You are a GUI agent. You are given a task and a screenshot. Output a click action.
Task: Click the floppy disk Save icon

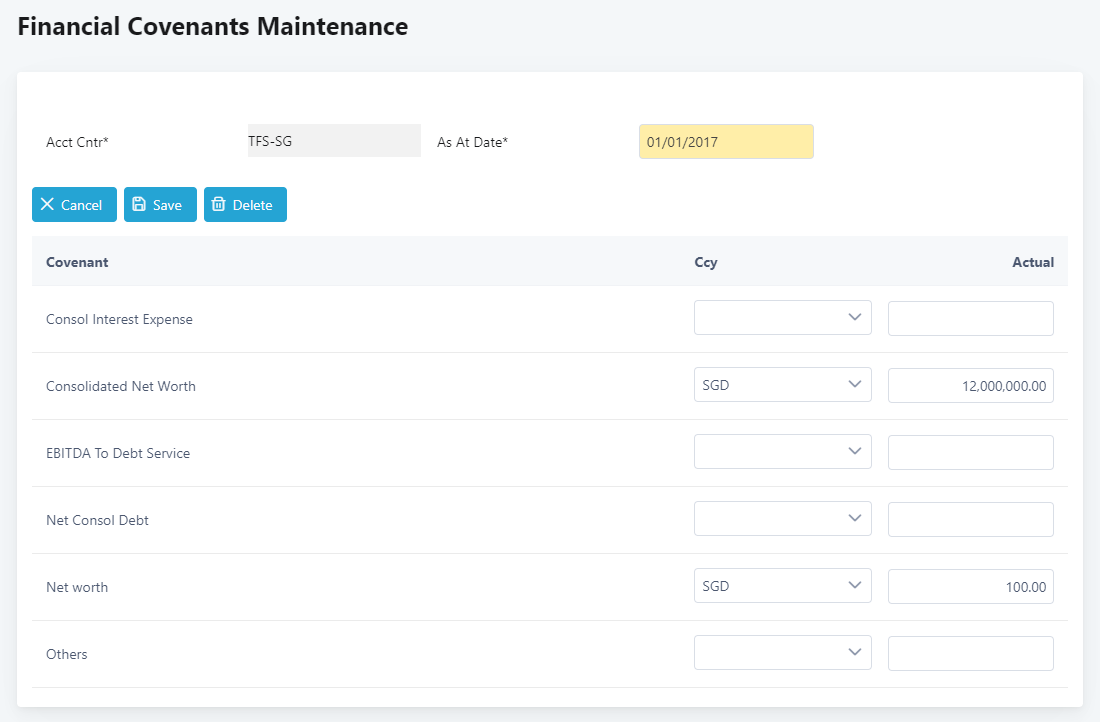[139, 204]
